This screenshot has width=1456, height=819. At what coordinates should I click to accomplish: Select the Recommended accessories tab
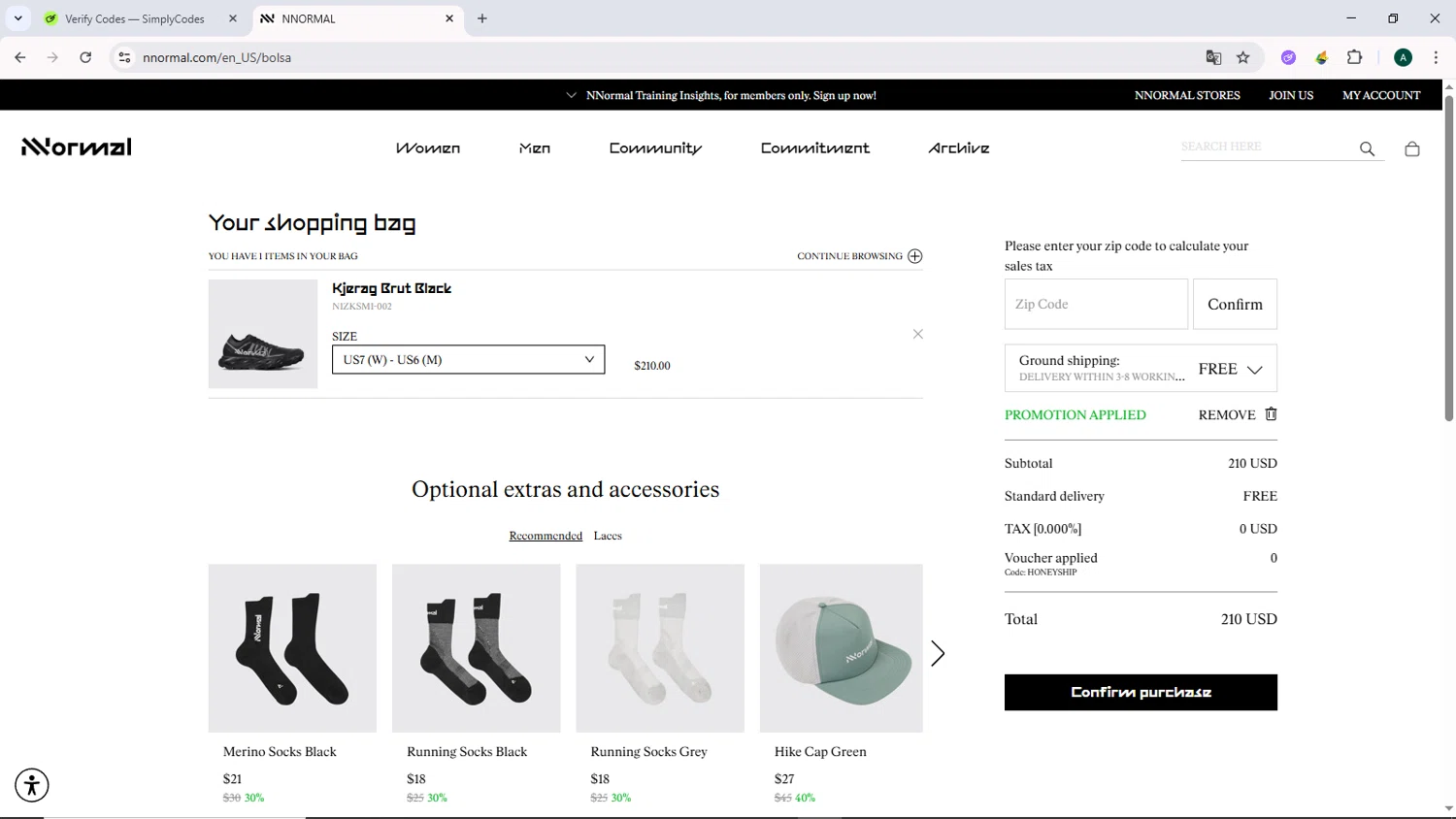546,536
